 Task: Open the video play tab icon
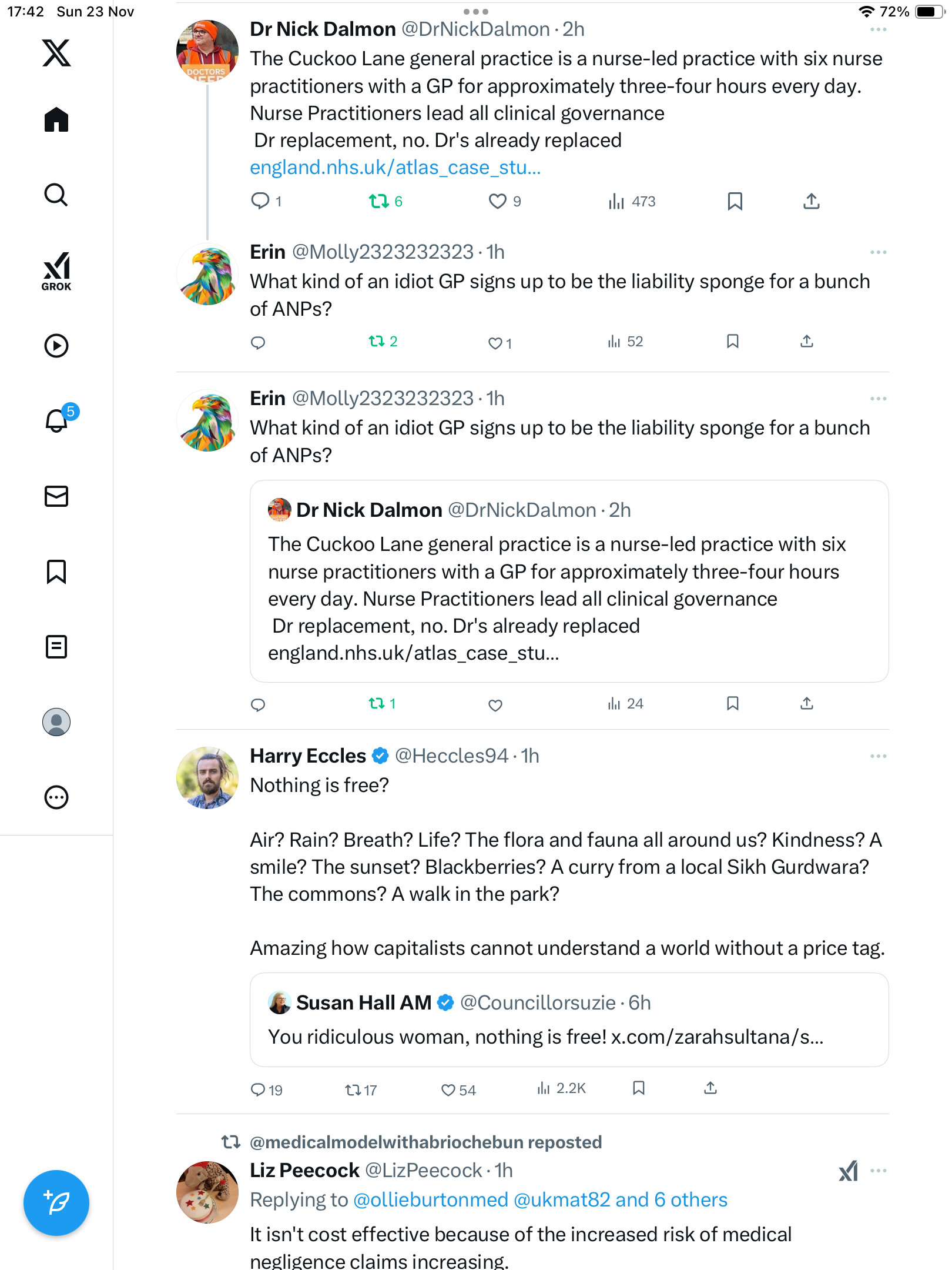coord(56,346)
